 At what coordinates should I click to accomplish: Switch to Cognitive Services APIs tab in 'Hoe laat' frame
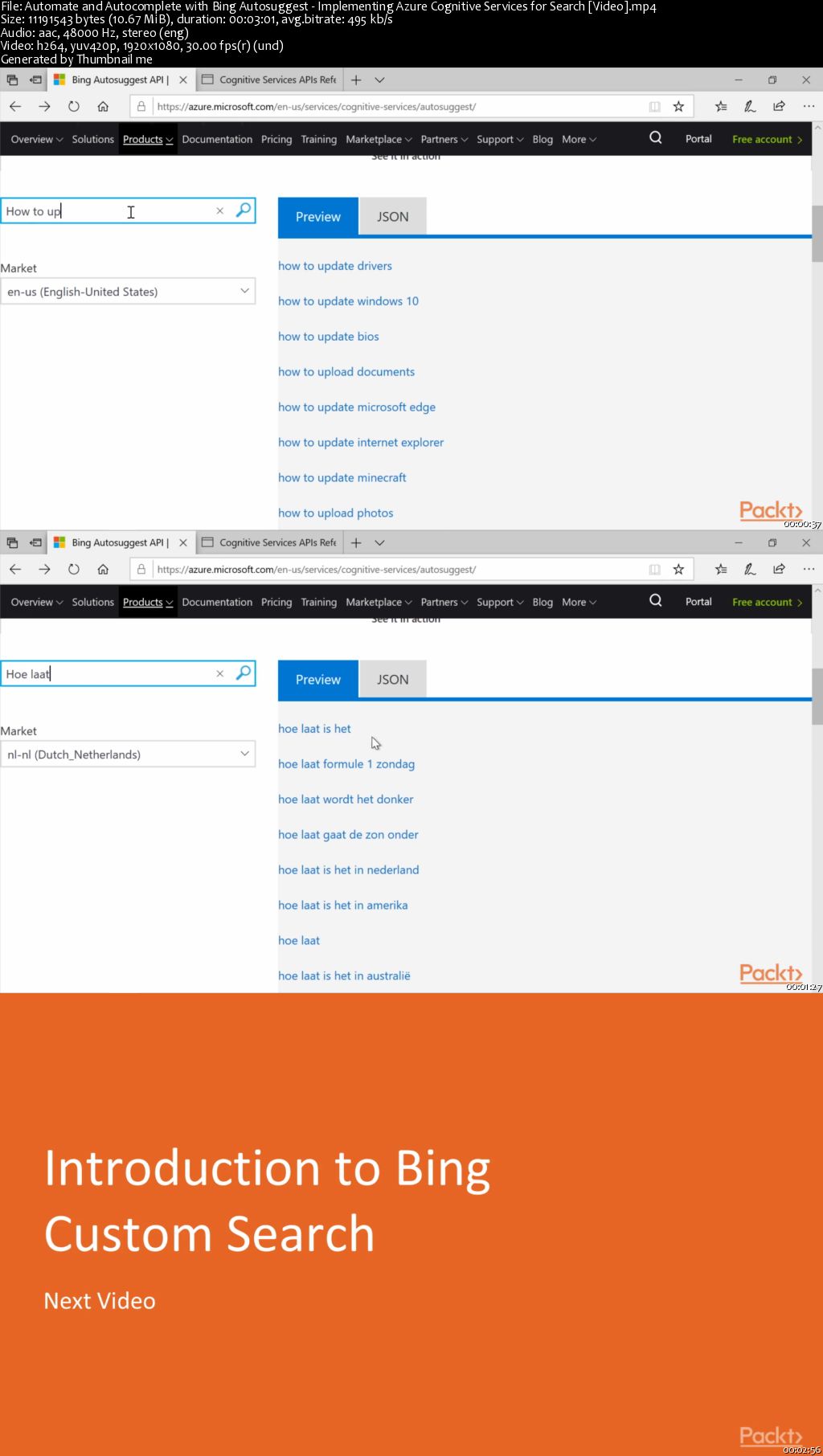pos(269,542)
